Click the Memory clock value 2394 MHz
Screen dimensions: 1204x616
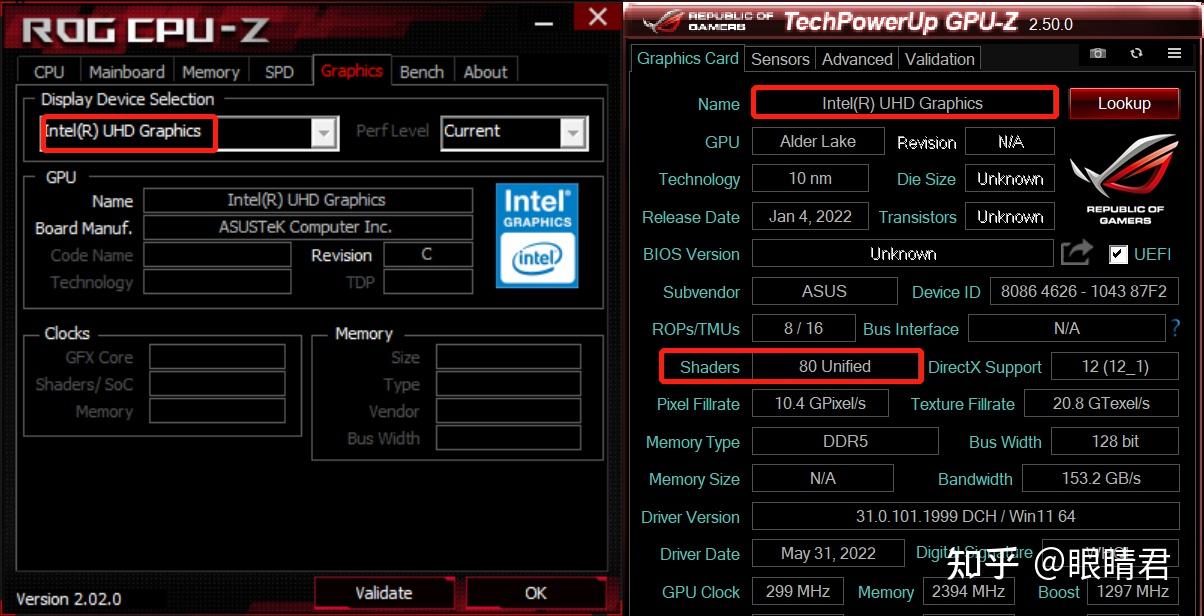[x=968, y=591]
